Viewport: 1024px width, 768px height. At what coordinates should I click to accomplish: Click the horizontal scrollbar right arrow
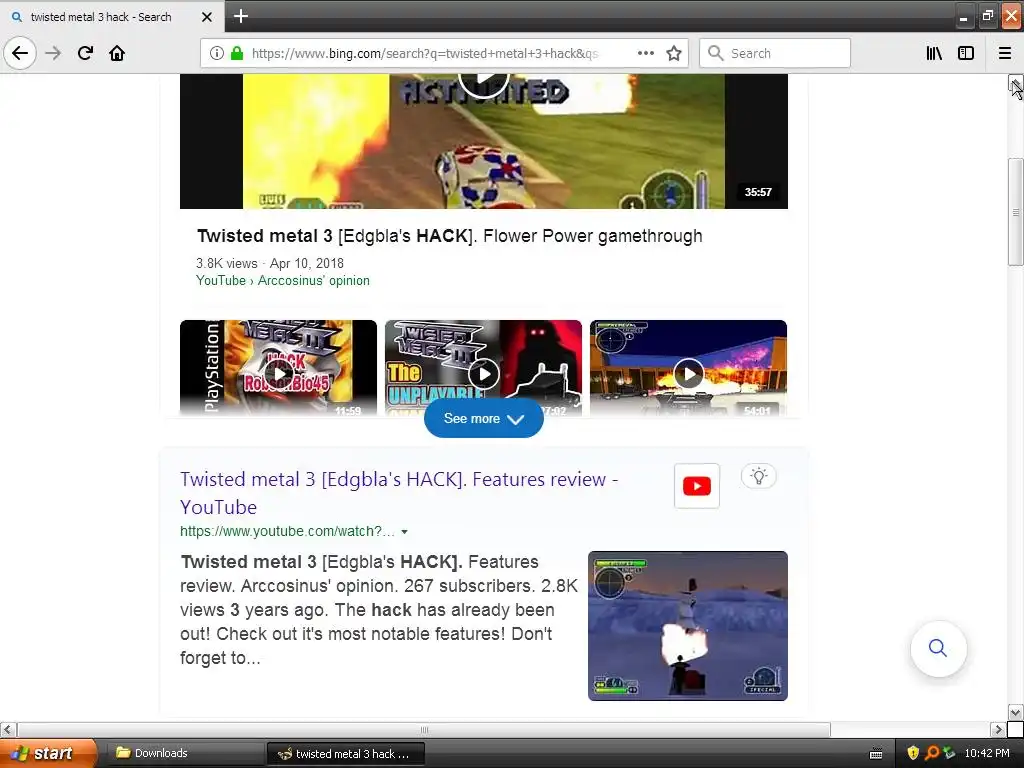tap(997, 729)
